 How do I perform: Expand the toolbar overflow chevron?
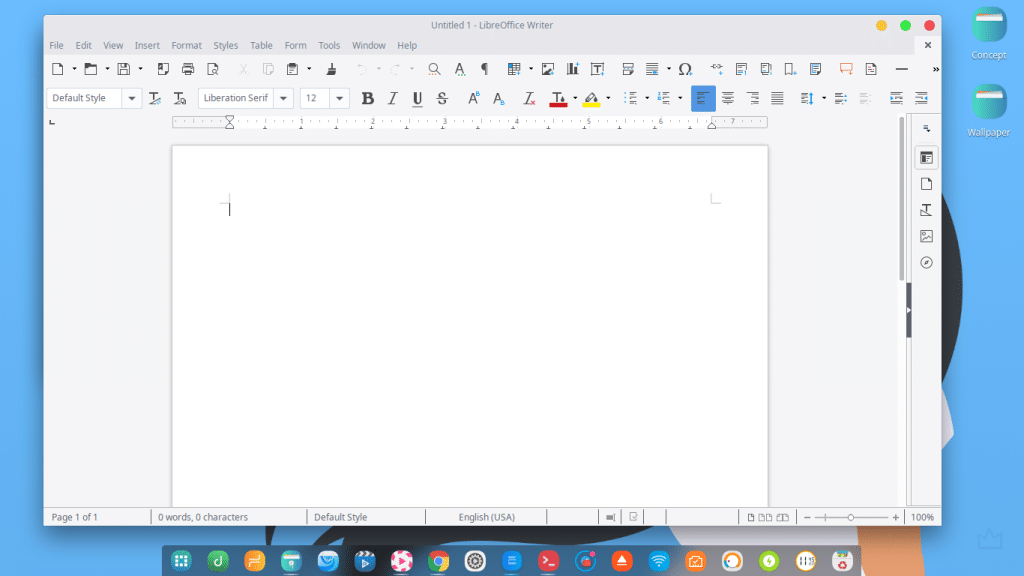click(935, 69)
